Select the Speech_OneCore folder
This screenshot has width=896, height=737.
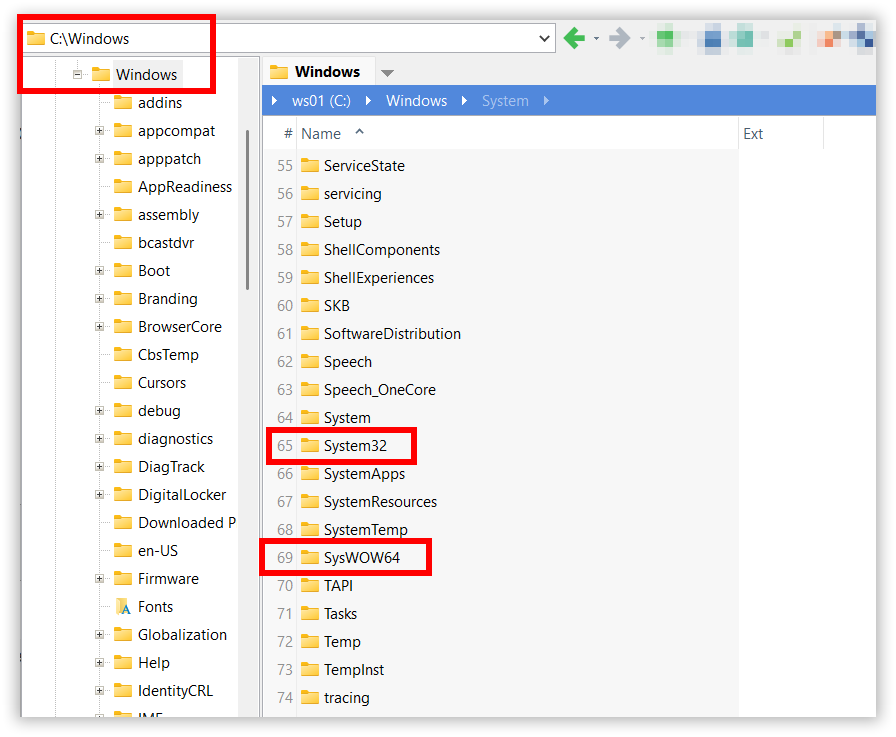[379, 390]
